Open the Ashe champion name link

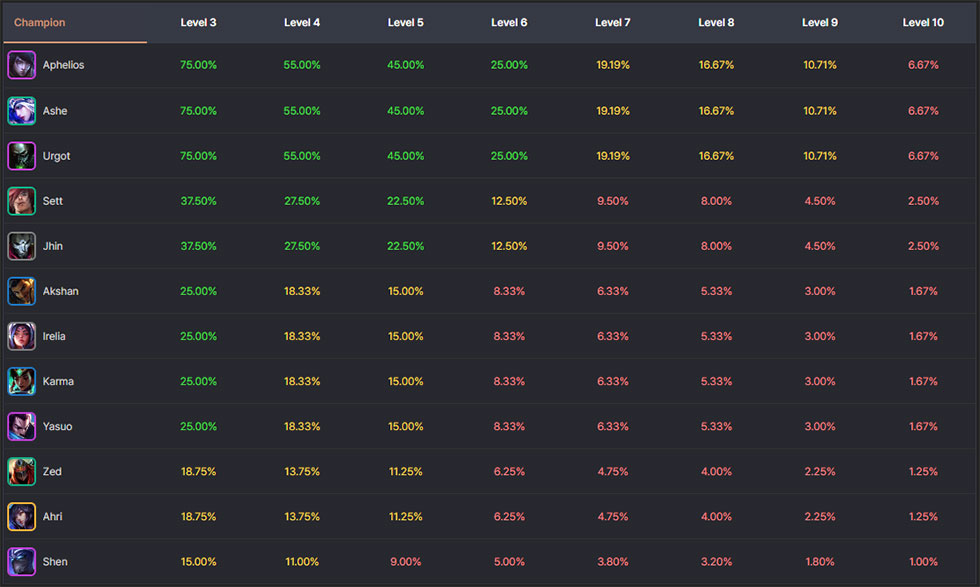pos(55,111)
